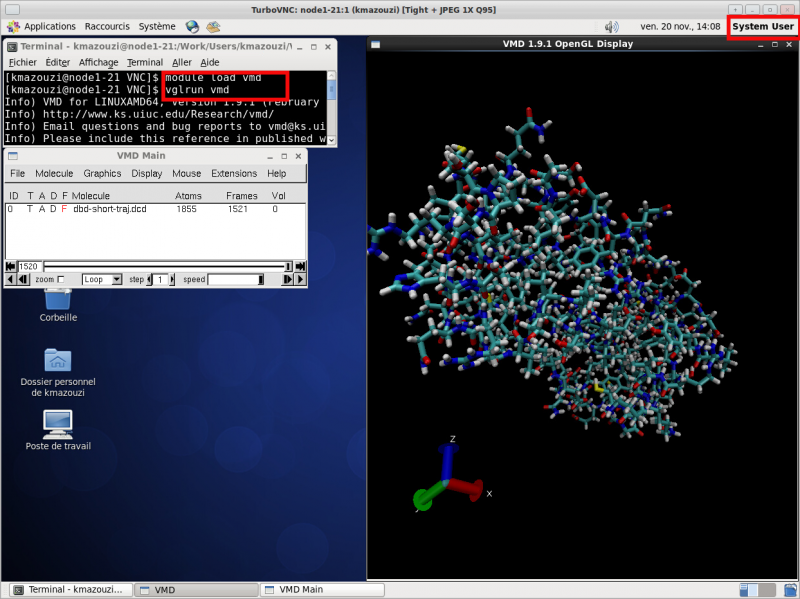
Task: Increase the step value with right arrow
Action: 173,280
